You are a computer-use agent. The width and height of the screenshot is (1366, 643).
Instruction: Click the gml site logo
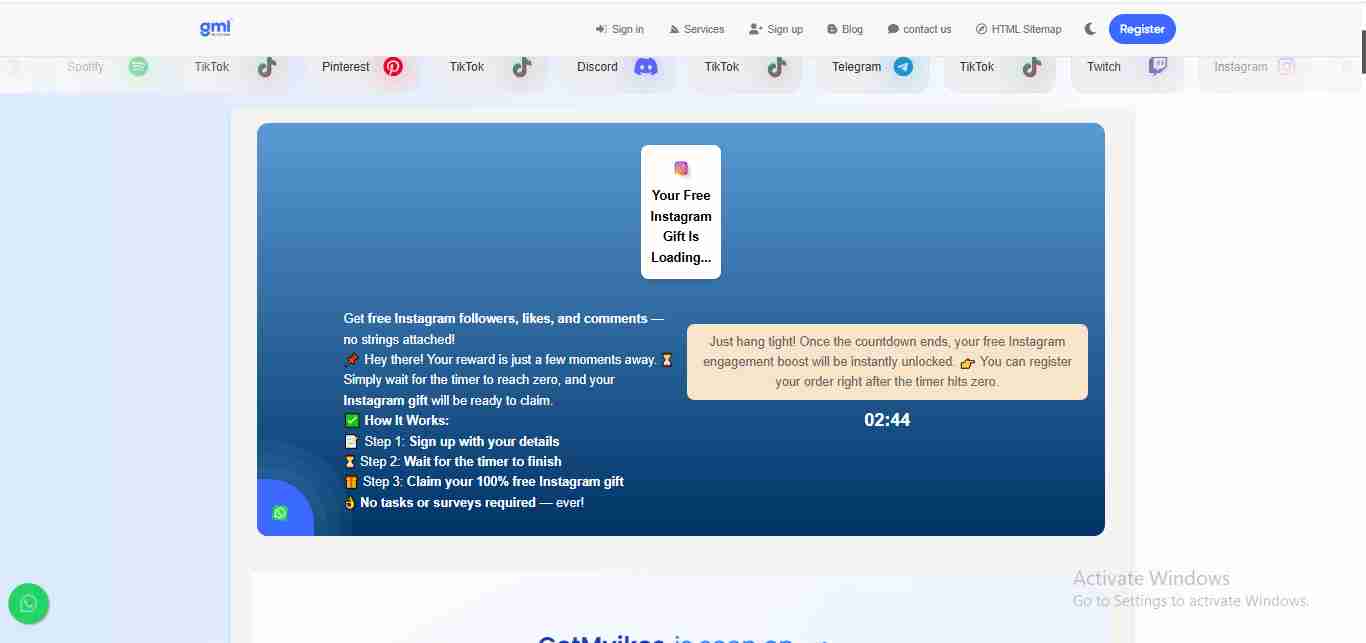point(215,29)
